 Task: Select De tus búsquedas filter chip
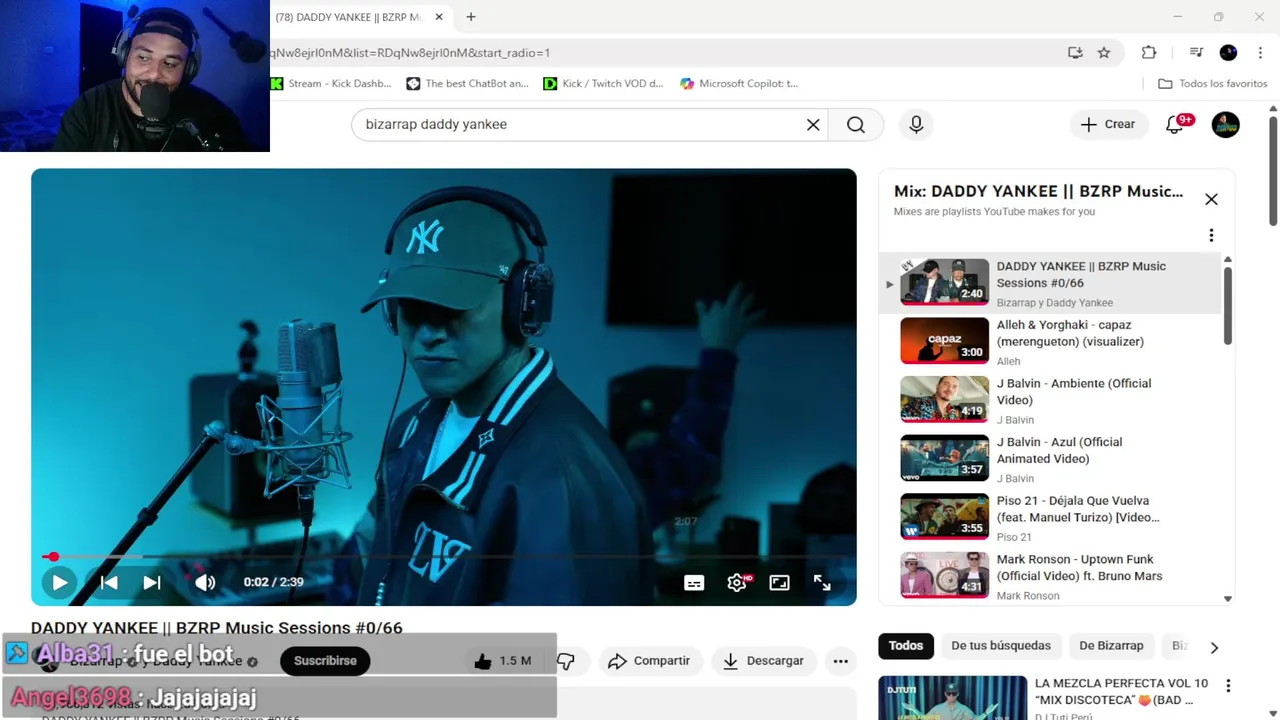1001,646
